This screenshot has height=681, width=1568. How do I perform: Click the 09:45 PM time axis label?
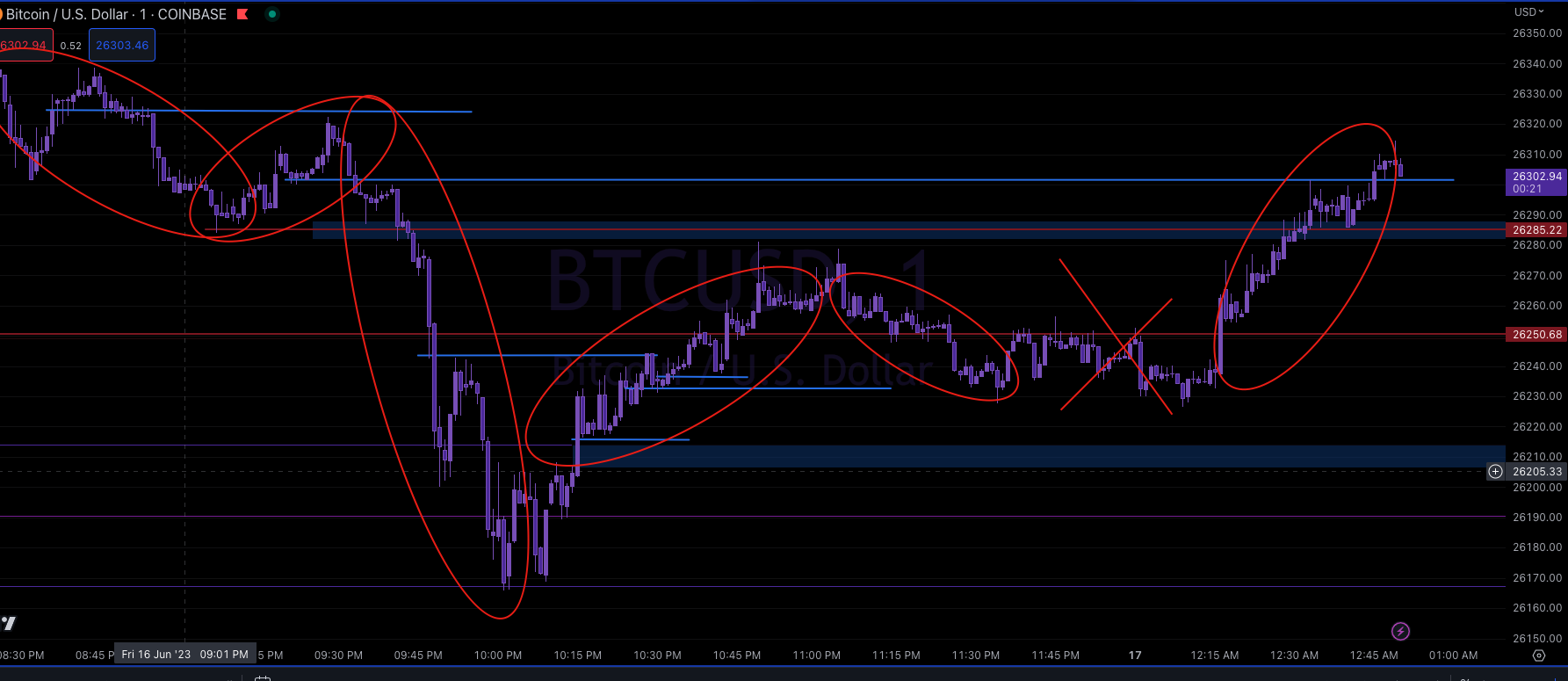418,656
